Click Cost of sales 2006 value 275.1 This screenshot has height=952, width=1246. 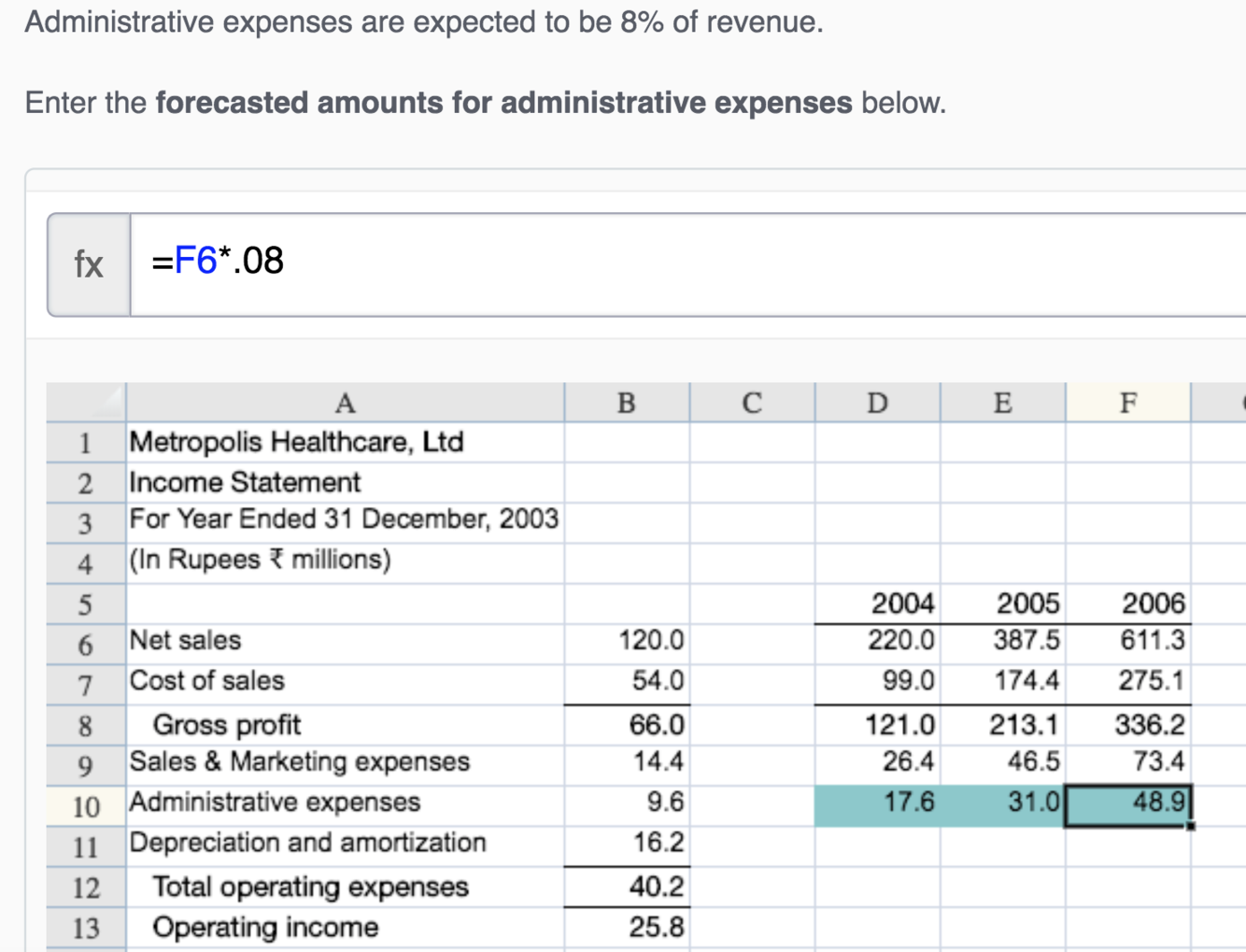click(x=1128, y=684)
